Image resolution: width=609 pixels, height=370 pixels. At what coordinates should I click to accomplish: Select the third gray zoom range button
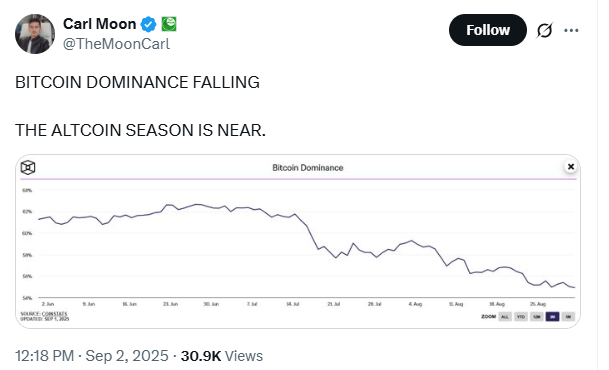click(x=537, y=317)
